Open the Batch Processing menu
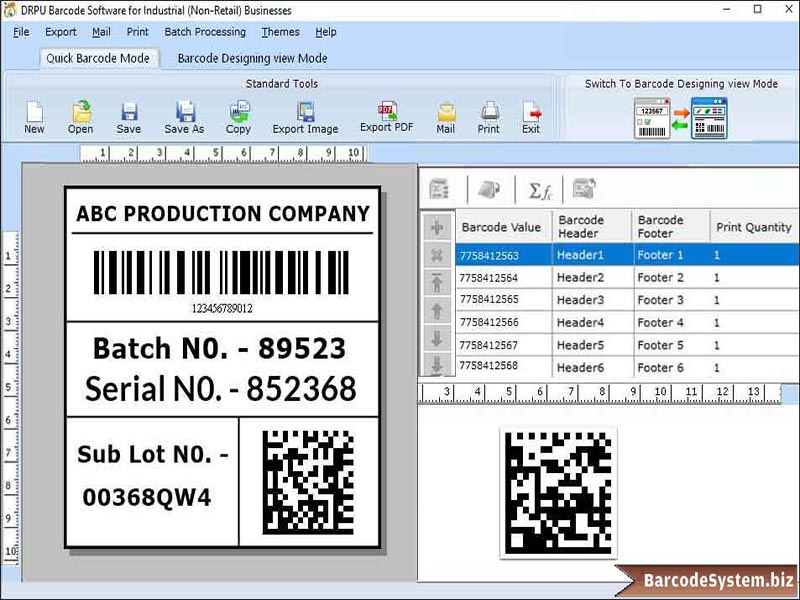800x600 pixels. pyautogui.click(x=204, y=32)
